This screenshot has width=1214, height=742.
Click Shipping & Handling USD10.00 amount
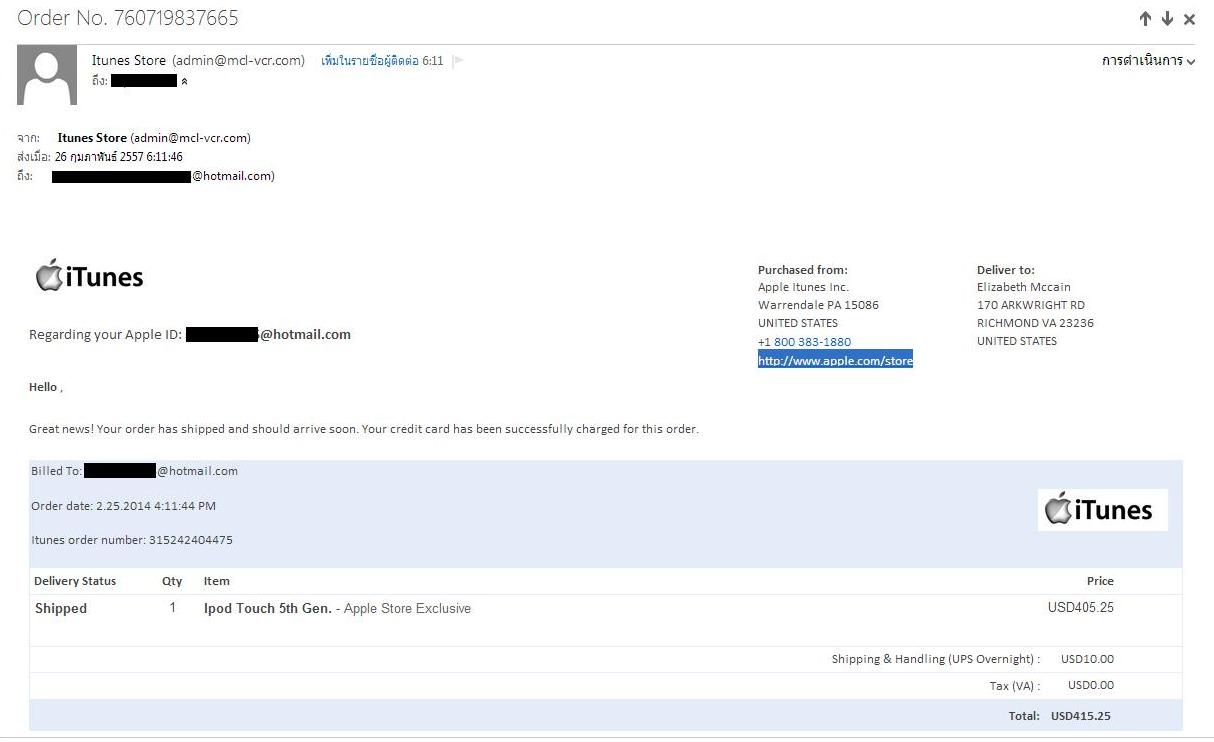1087,659
